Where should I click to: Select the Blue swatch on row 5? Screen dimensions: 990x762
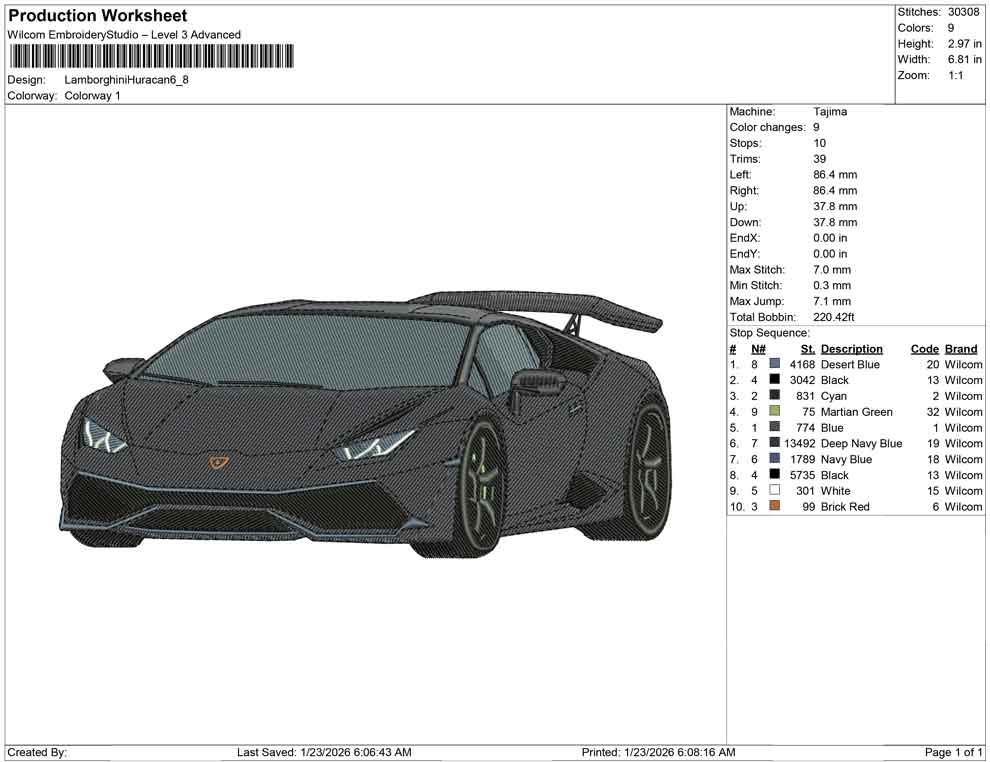774,428
